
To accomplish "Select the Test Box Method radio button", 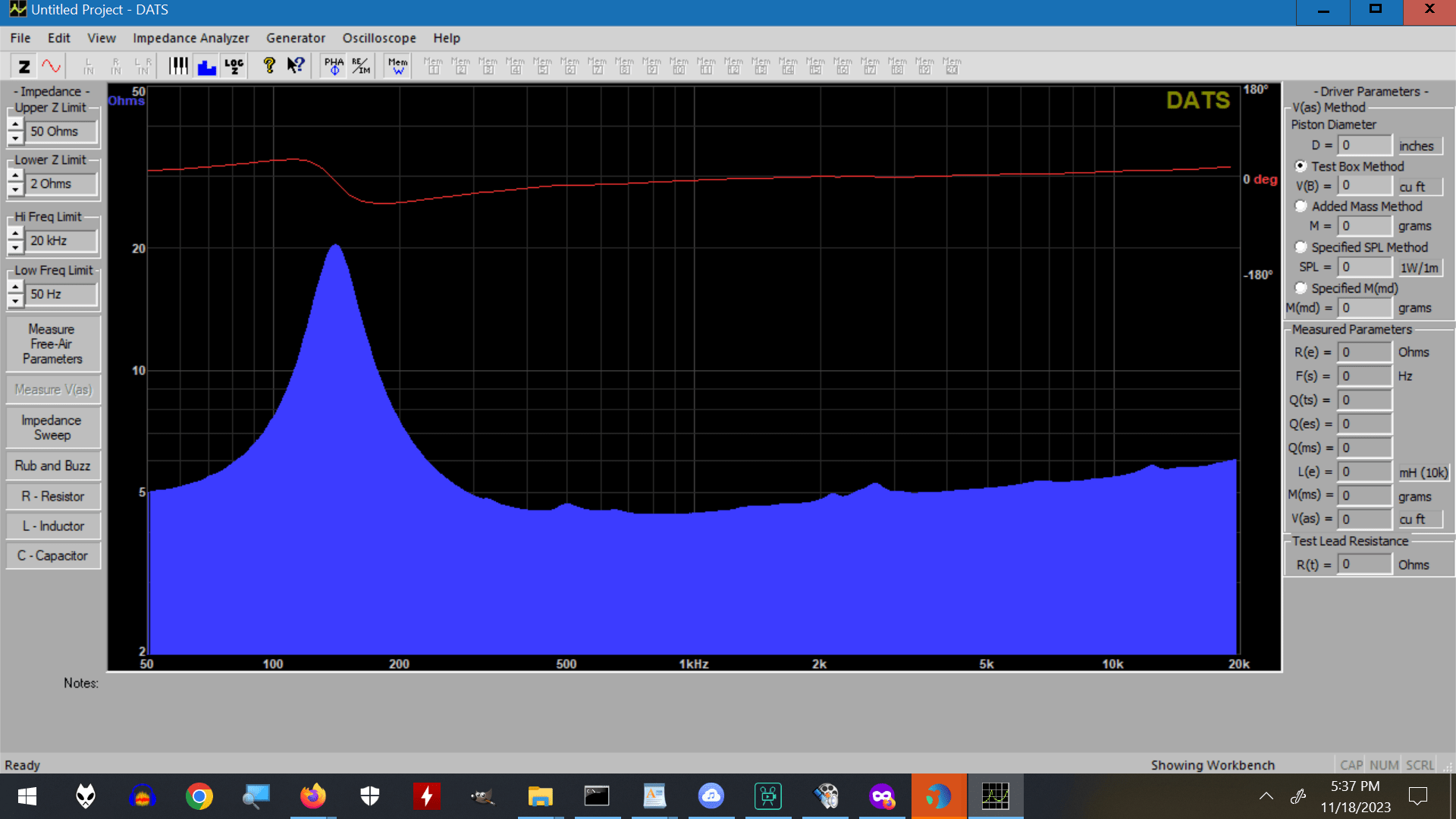I will click(x=1301, y=166).
